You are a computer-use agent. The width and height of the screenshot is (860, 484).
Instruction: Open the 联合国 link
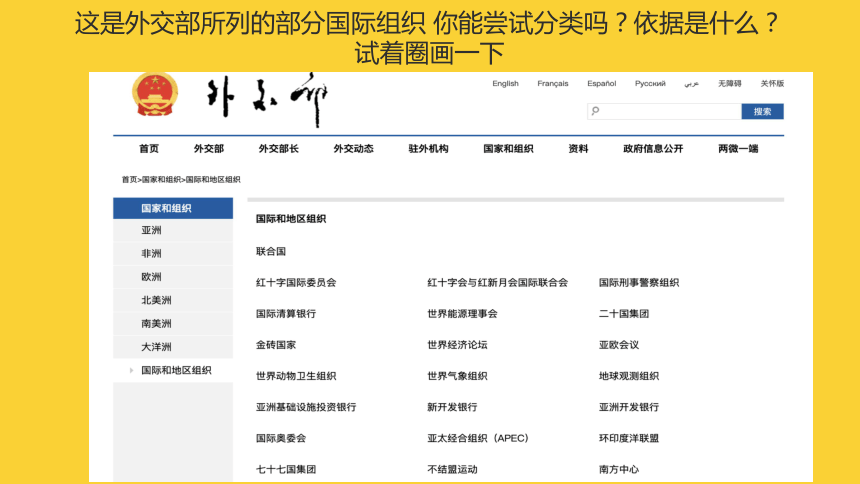point(271,251)
